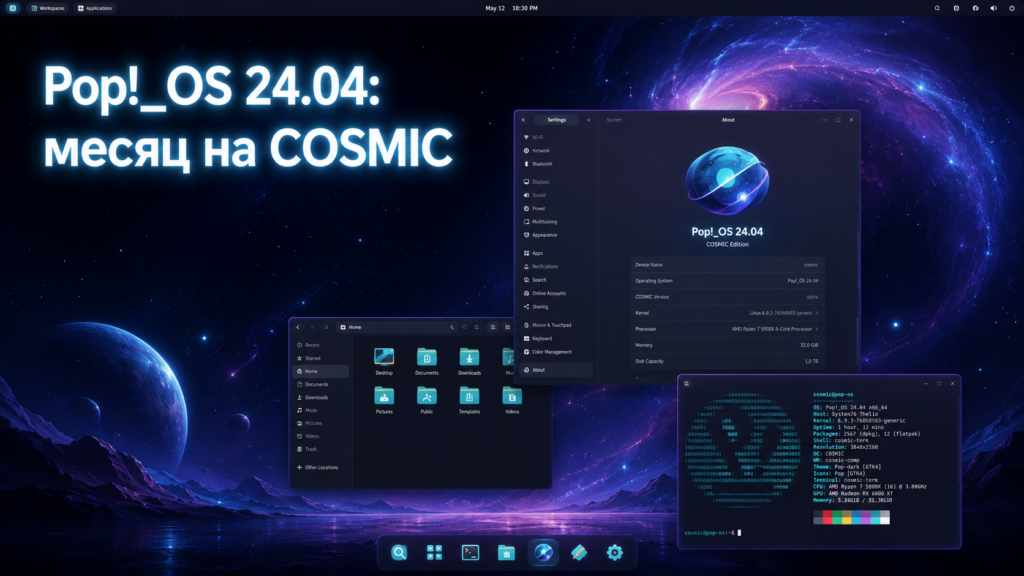
Task: Select Documents in the Files sidebar
Action: pyautogui.click(x=320, y=384)
